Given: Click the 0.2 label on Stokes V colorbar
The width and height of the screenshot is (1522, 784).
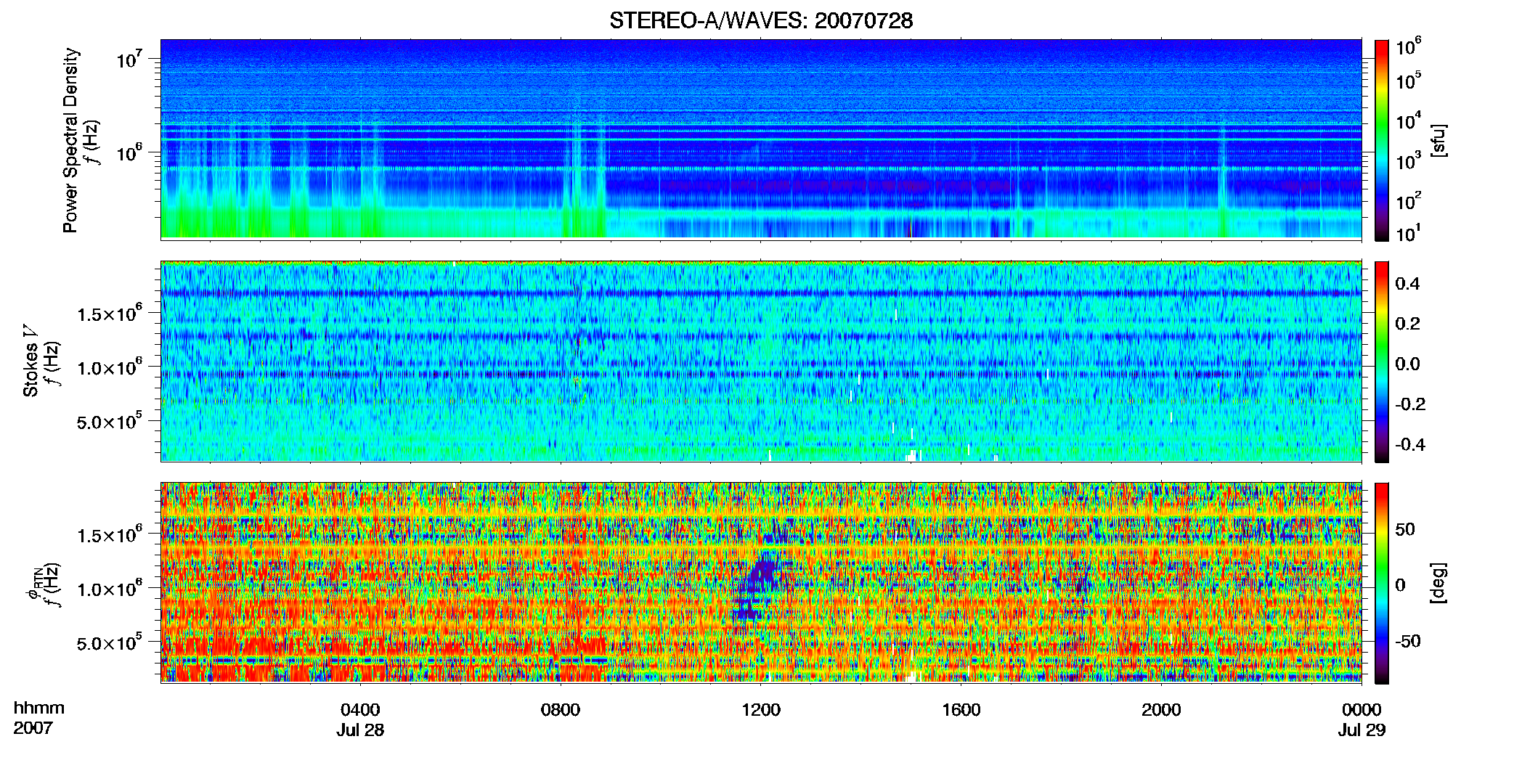Looking at the screenshot, I should 1407,324.
